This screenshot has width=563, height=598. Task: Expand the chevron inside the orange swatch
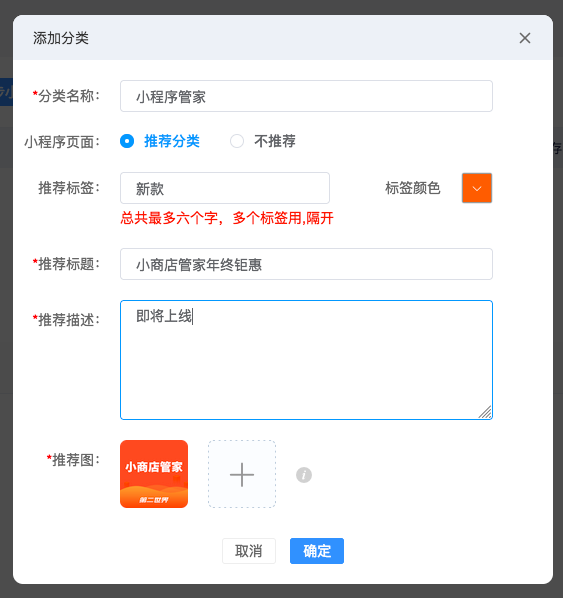click(x=477, y=188)
